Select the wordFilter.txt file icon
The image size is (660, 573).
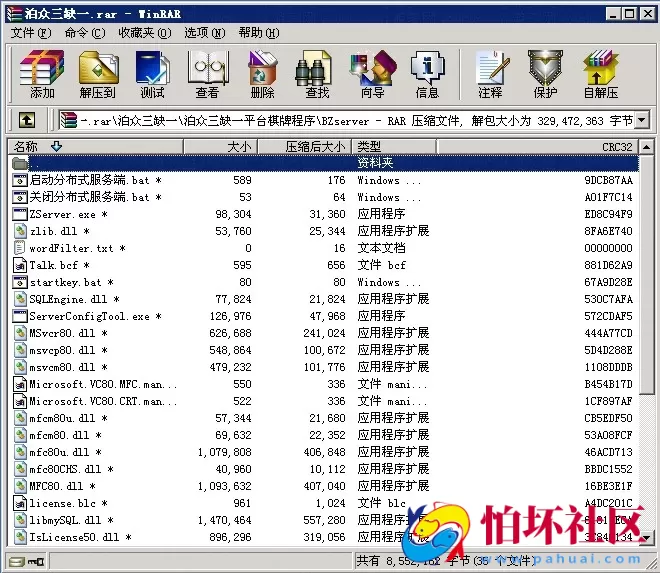point(19,248)
